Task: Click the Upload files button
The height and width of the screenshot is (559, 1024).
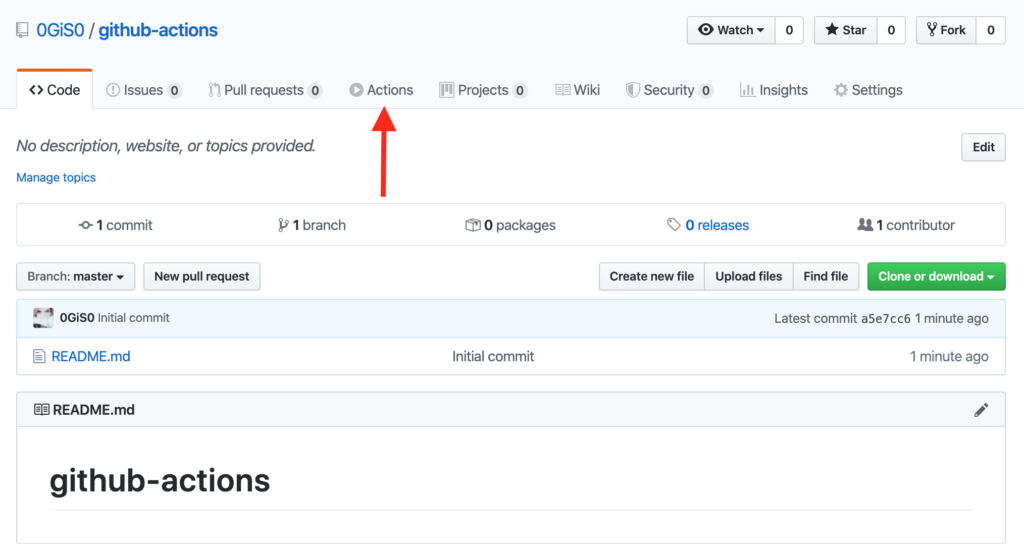Action: coord(748,276)
